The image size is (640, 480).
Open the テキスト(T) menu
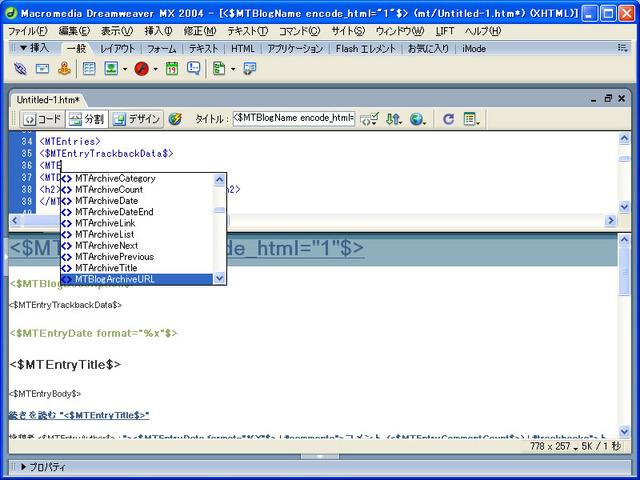tap(248, 31)
